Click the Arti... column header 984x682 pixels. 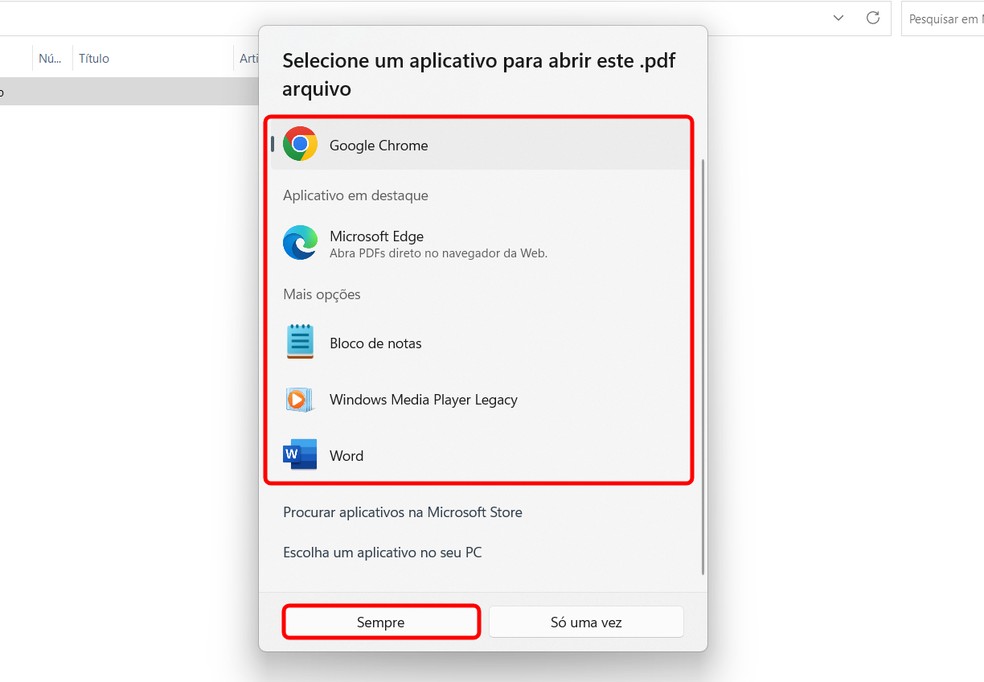(249, 58)
